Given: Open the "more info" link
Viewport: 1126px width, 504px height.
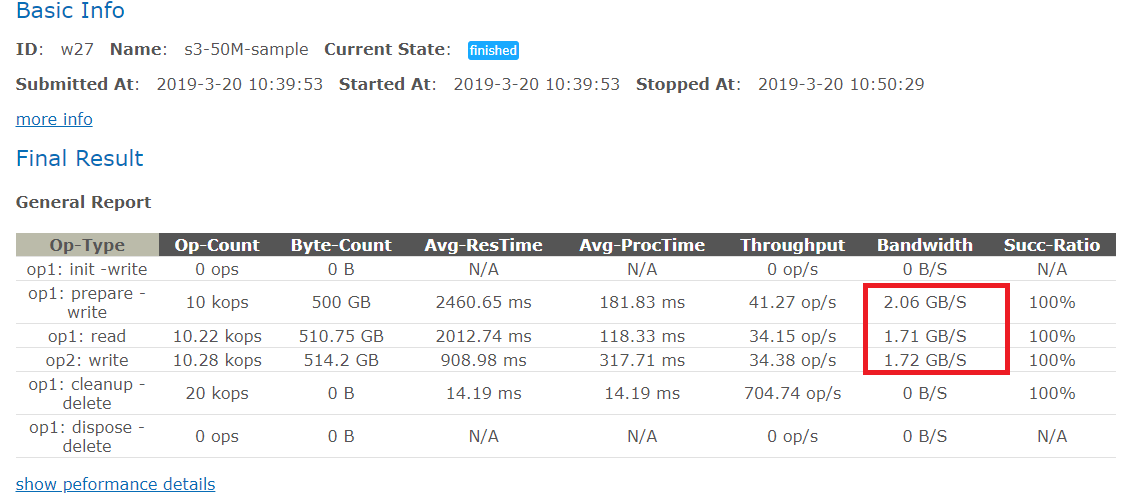Looking at the screenshot, I should [54, 119].
